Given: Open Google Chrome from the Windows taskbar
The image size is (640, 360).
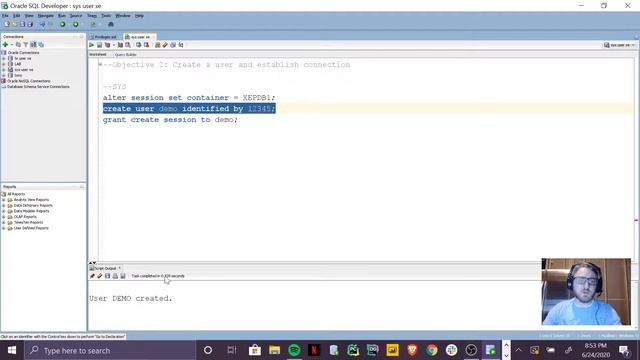Looking at the screenshot, I should 432,350.
